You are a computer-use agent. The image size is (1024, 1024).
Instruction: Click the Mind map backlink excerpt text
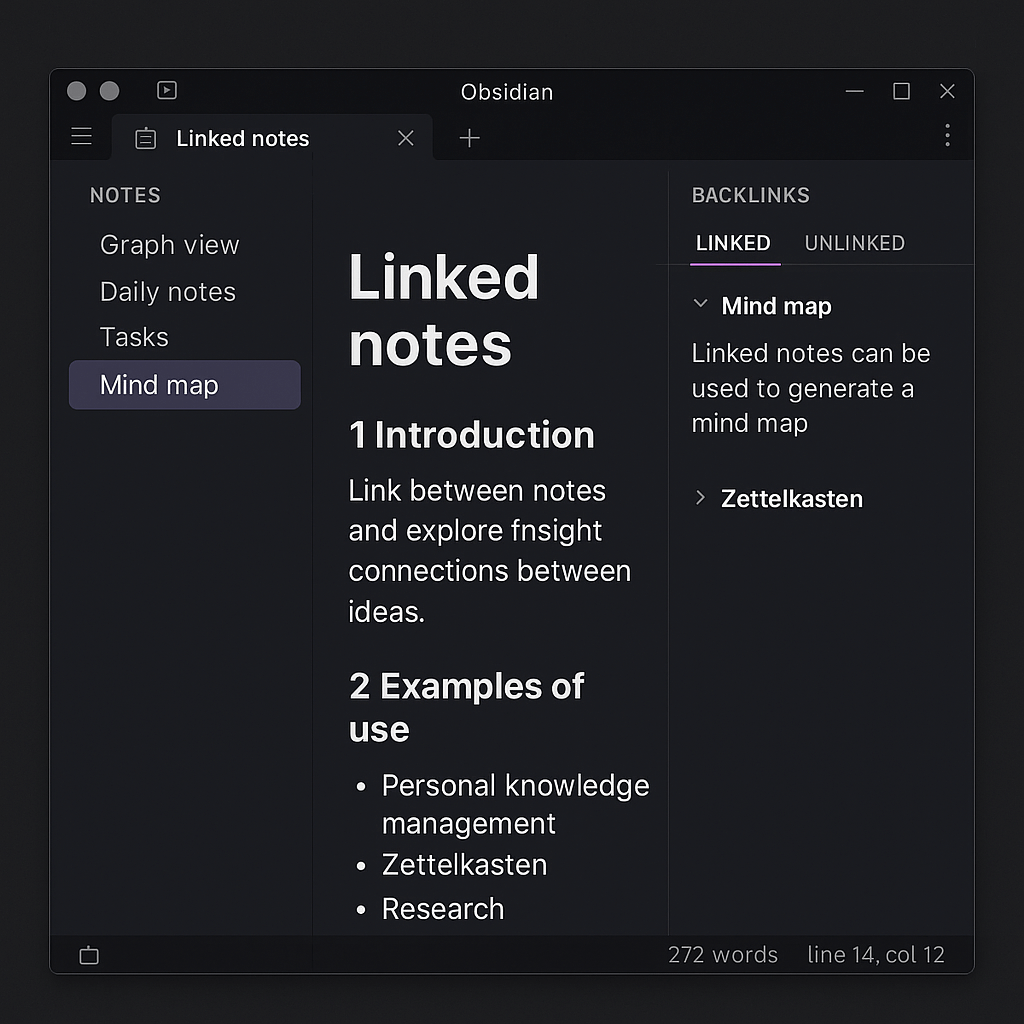pyautogui.click(x=810, y=388)
